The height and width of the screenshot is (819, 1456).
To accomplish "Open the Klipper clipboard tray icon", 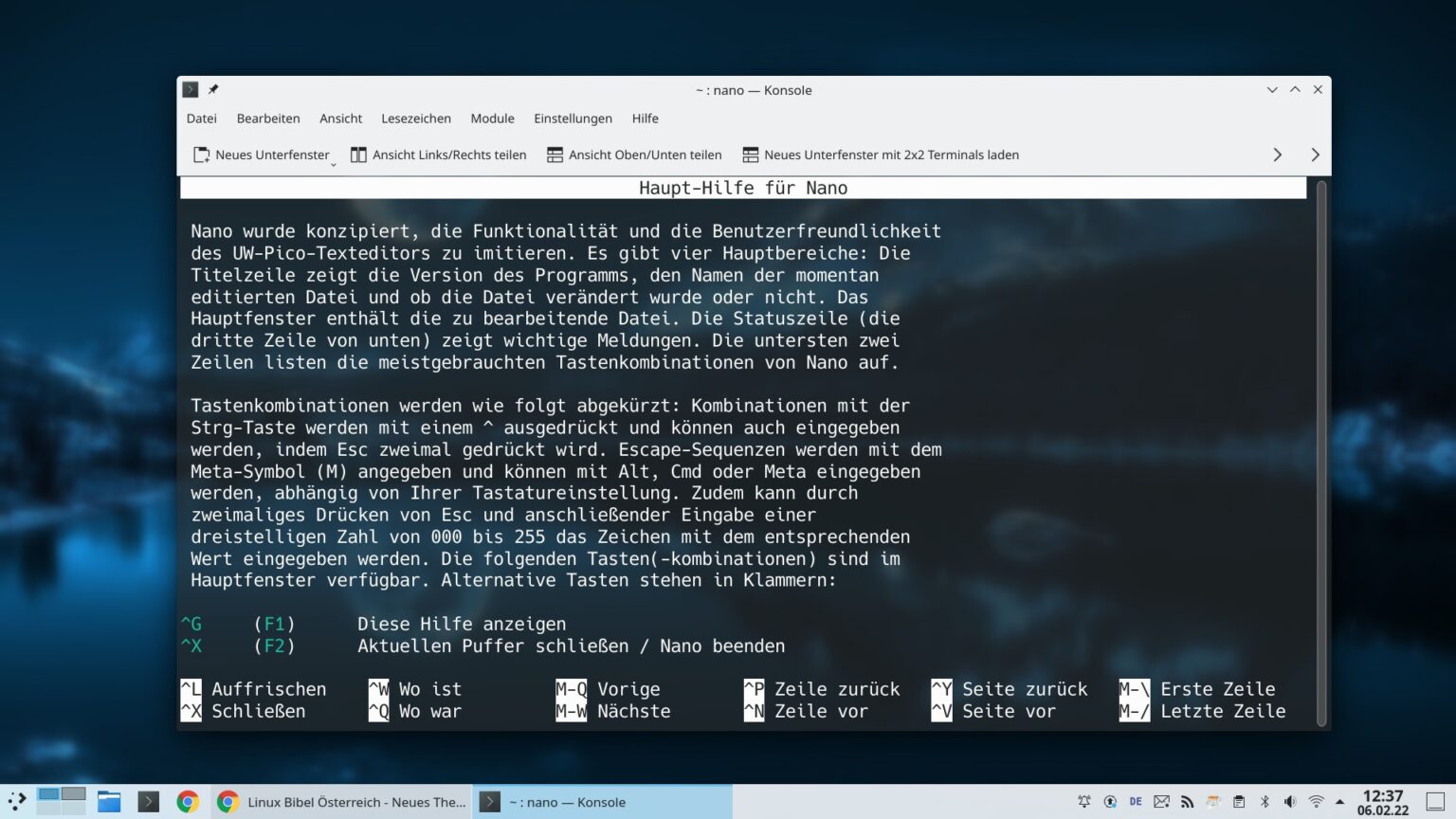I will [1240, 802].
